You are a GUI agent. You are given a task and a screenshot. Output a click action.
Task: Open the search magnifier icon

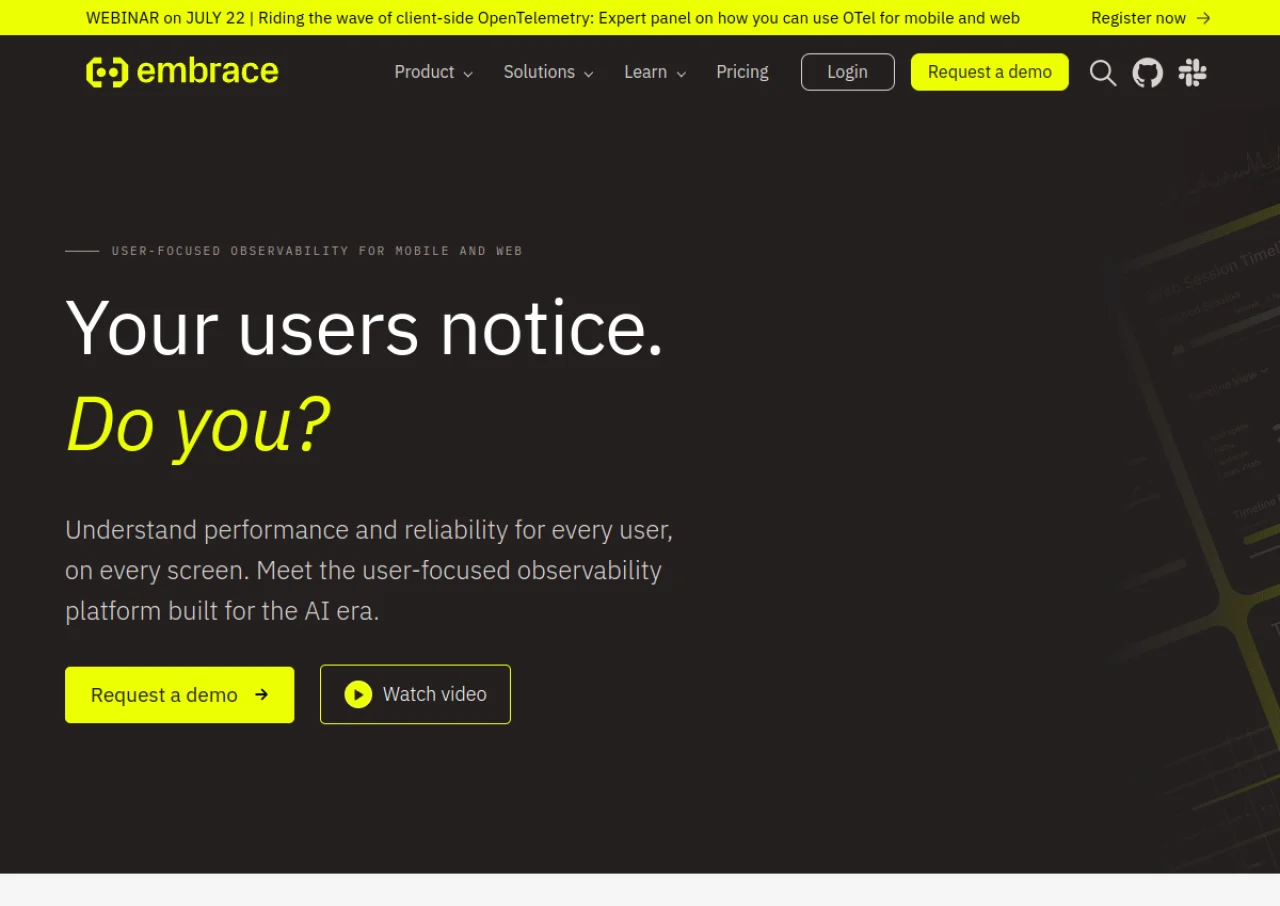click(x=1103, y=72)
